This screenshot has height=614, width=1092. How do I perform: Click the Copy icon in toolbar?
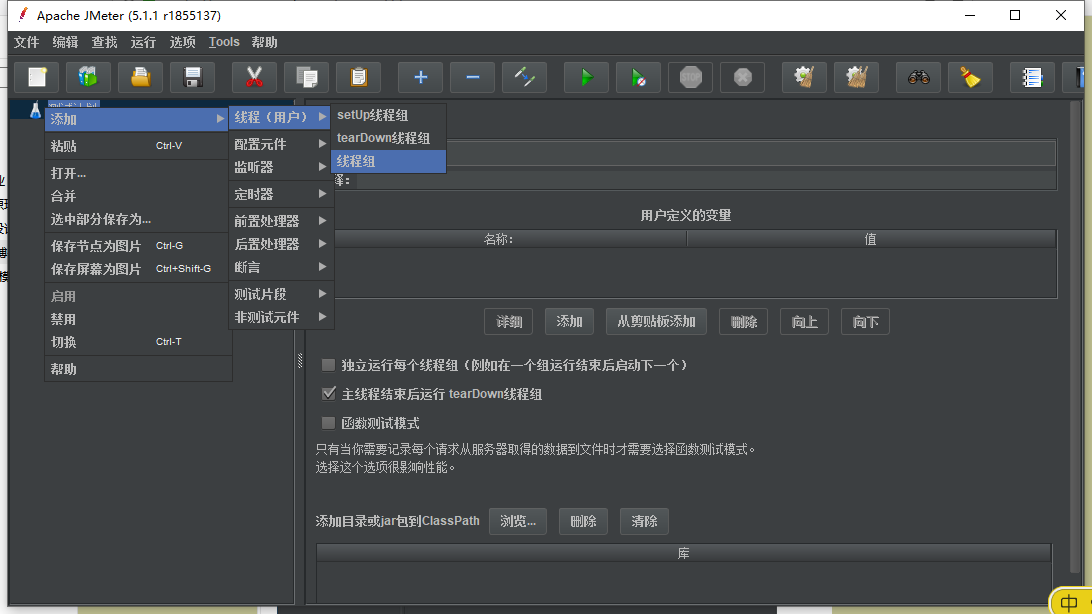[x=306, y=77]
